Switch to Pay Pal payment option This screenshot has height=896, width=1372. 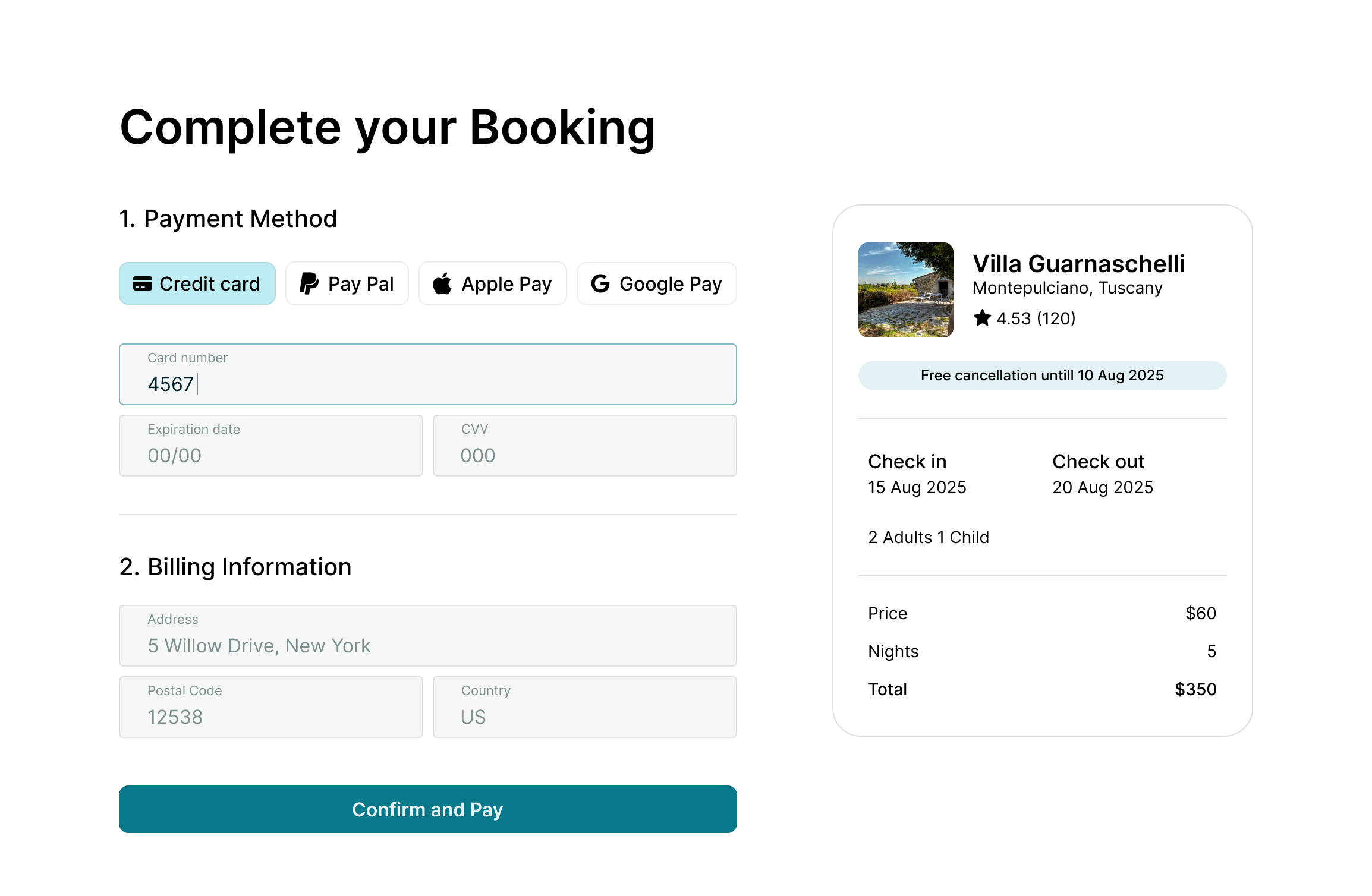coord(347,284)
